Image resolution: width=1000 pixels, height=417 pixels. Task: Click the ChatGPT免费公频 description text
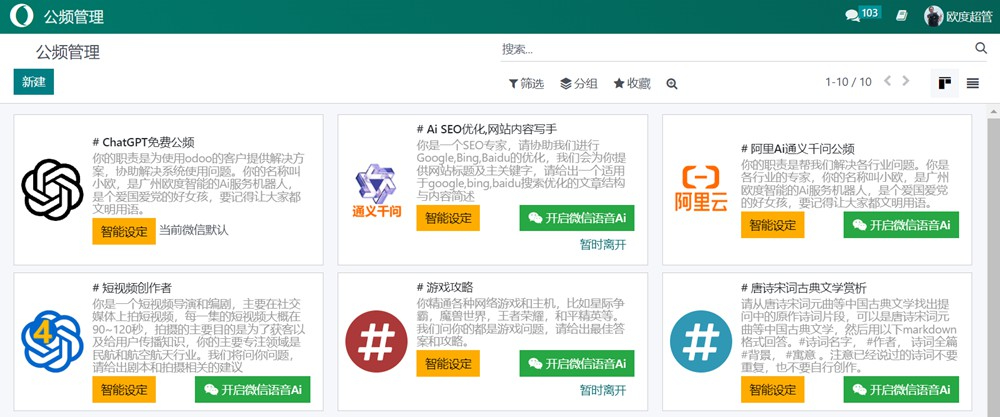[x=199, y=183]
